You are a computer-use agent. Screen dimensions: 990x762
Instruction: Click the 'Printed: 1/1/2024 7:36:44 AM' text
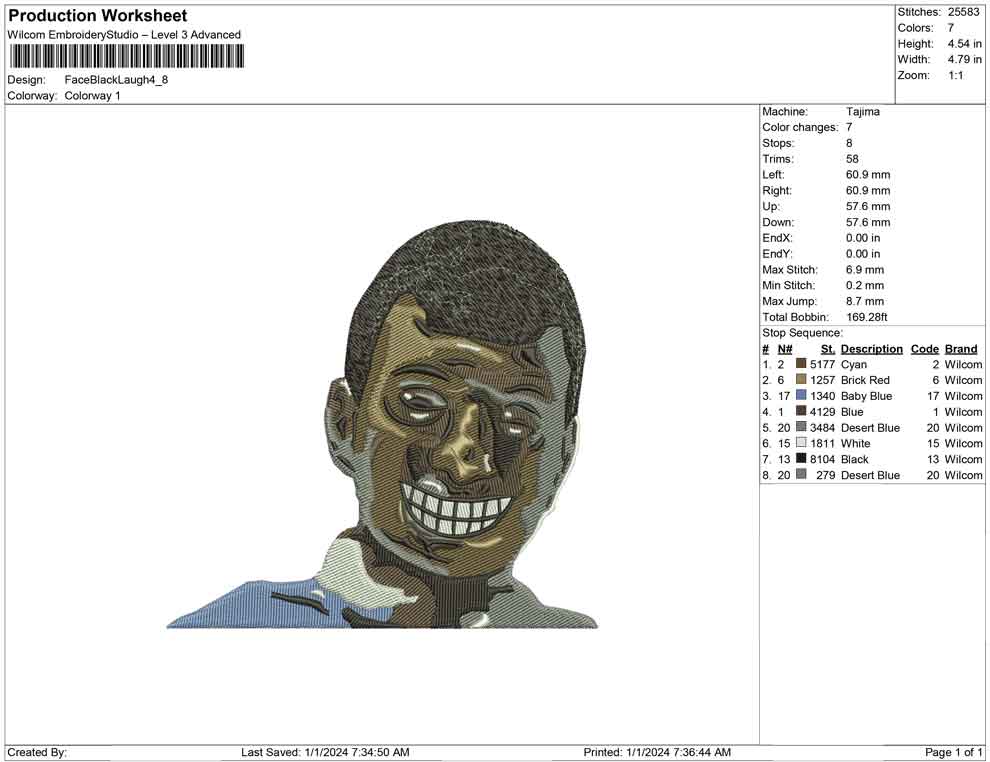click(657, 752)
